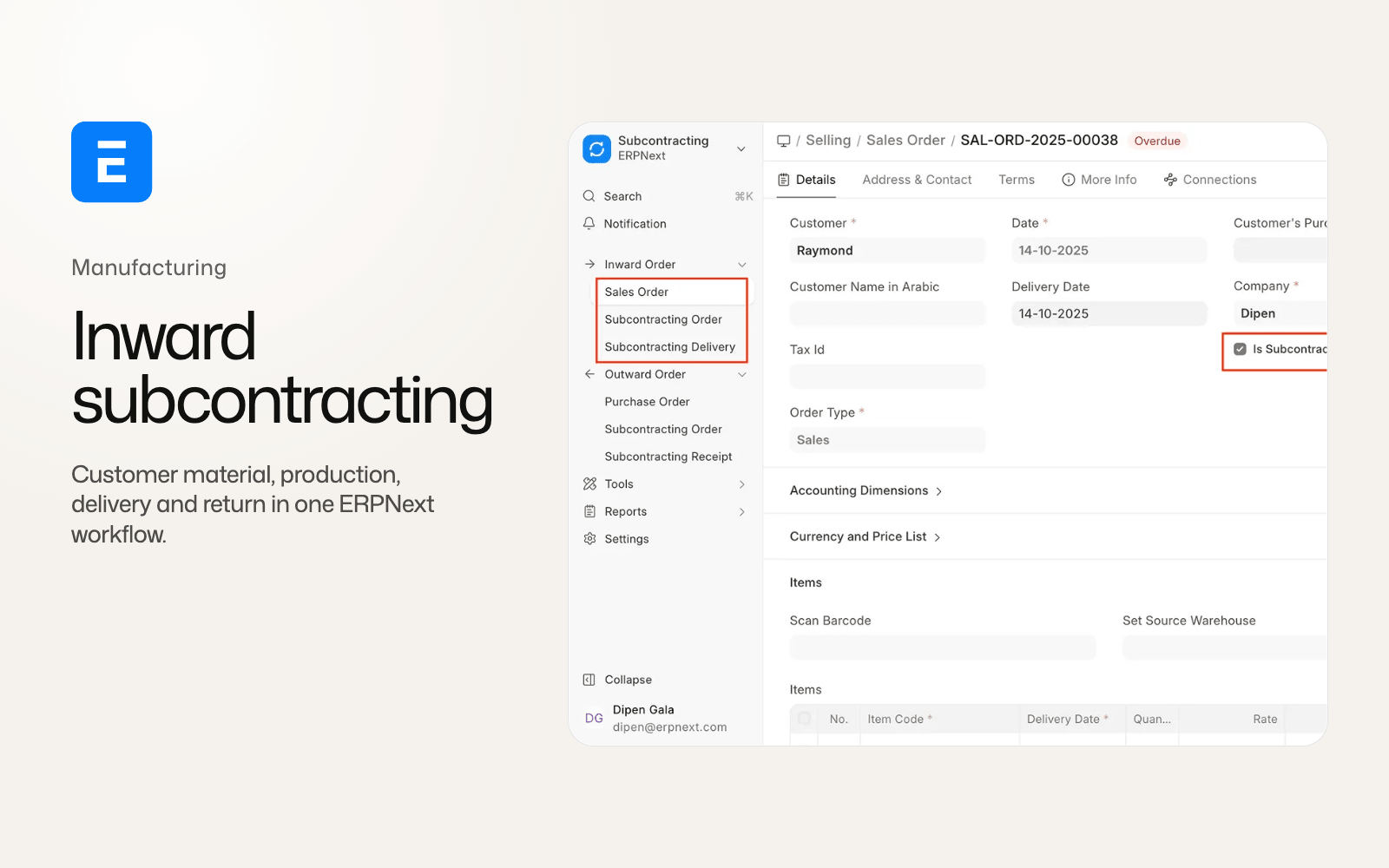Screen dimensions: 1389x868
Task: Open the Order Type field showing Sales
Action: [887, 440]
